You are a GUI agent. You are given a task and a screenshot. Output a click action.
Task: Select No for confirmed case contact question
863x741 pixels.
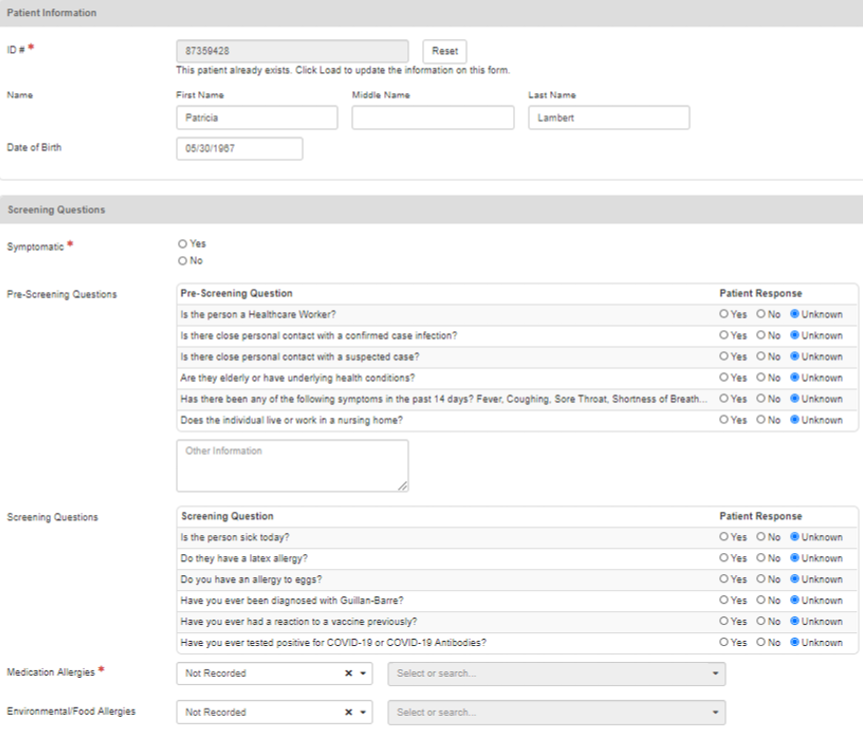(x=761, y=335)
